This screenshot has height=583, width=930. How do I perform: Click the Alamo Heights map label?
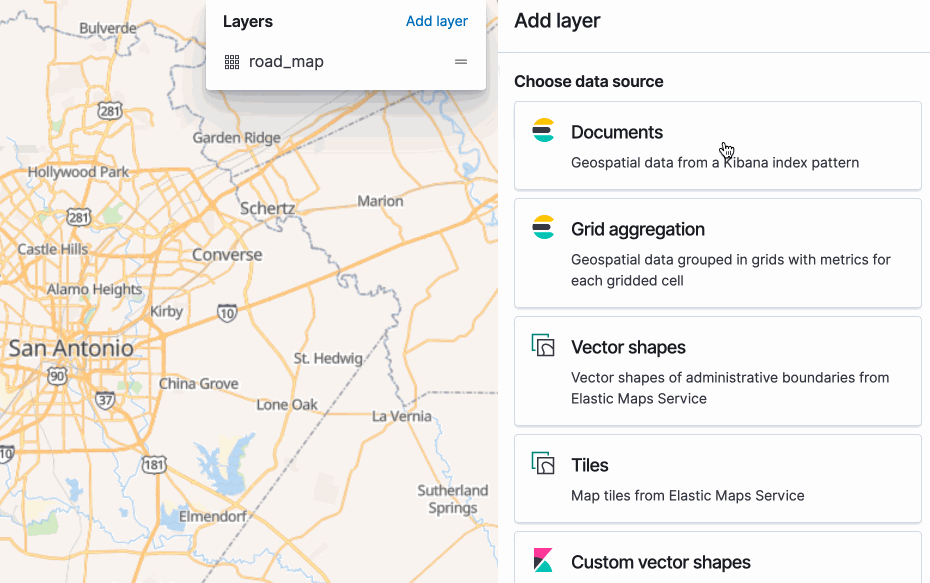(94, 289)
